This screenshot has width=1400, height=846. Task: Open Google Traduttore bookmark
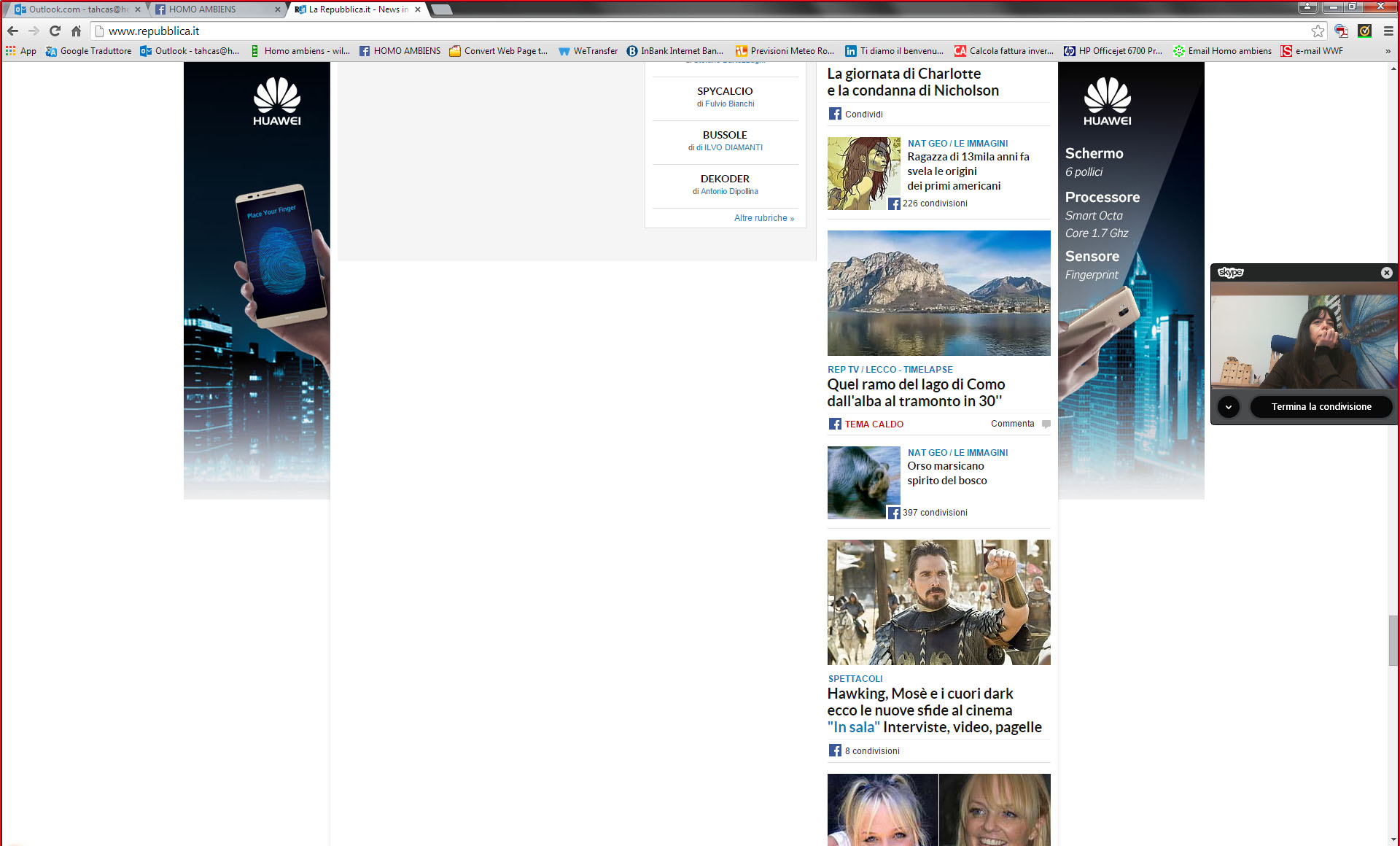pos(88,51)
